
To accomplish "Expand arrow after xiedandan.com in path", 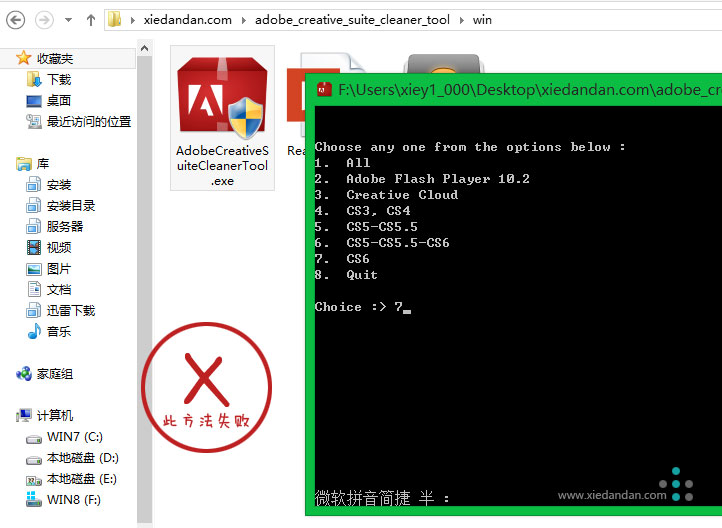I will (x=244, y=20).
